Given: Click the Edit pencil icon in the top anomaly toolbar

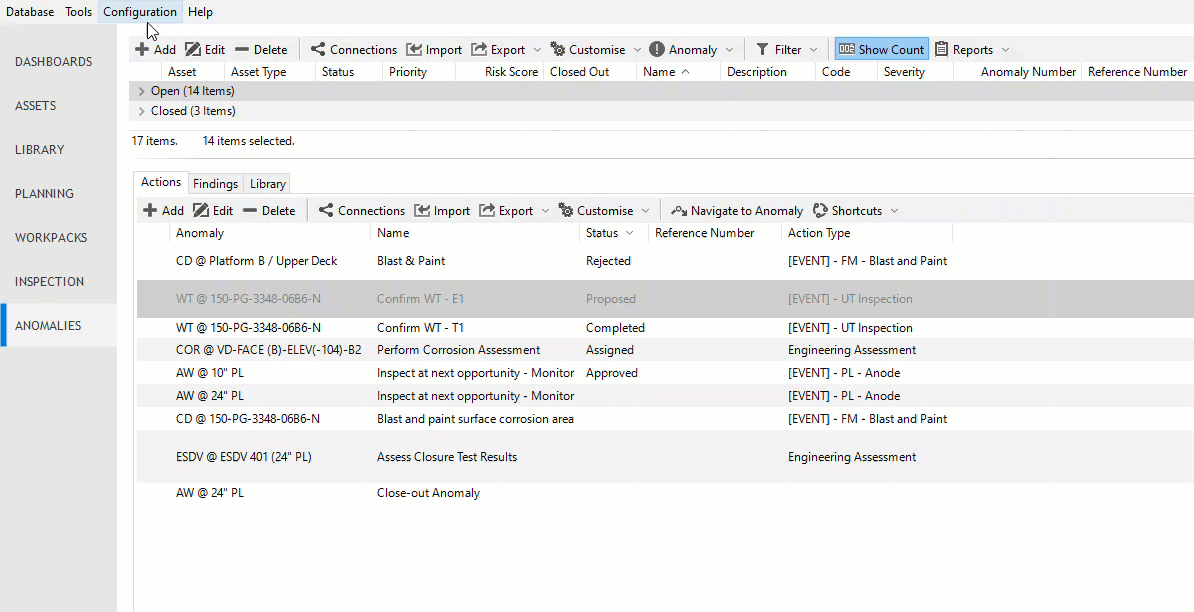Looking at the screenshot, I should 193,49.
